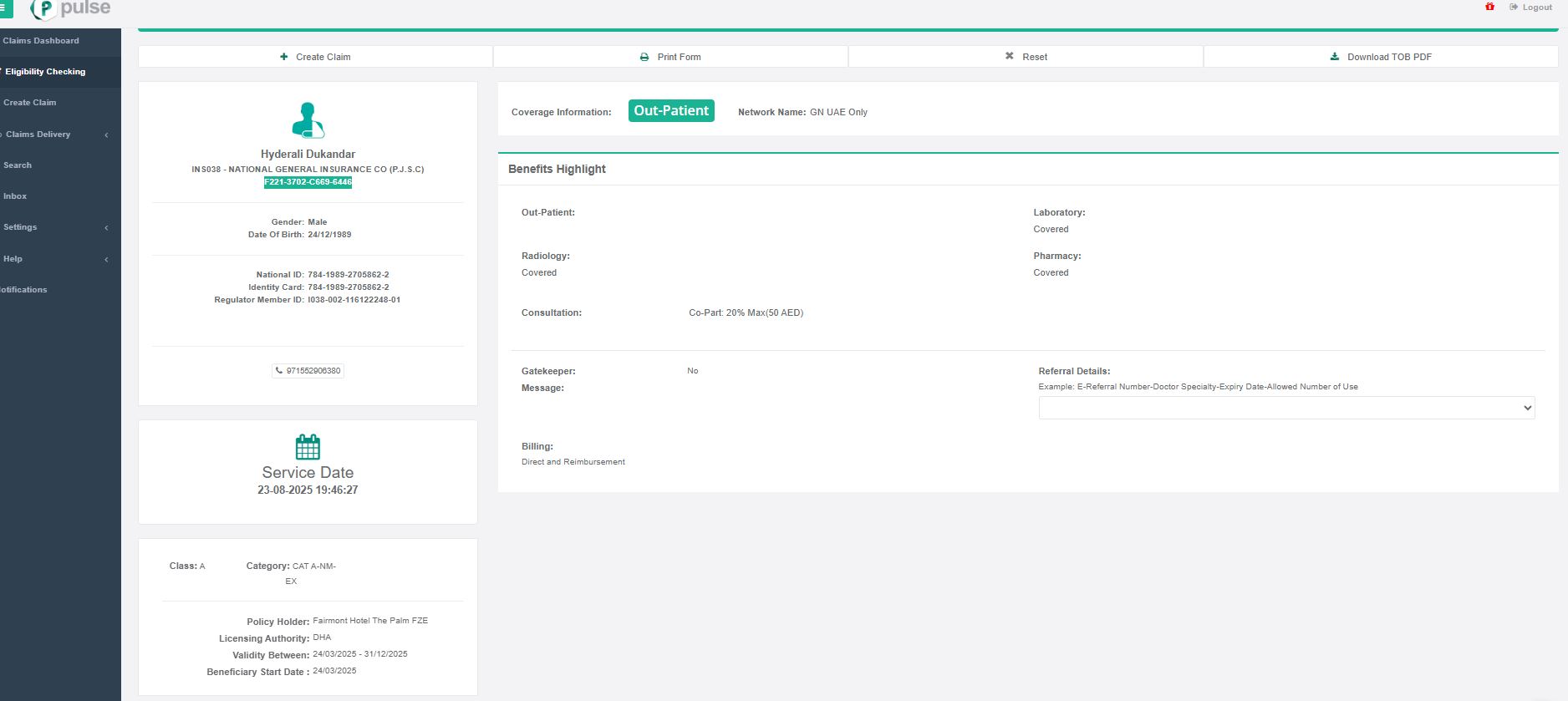Viewport: 1568px width, 701px height.
Task: Click the green hamburger menu icon
Action: pos(6,8)
